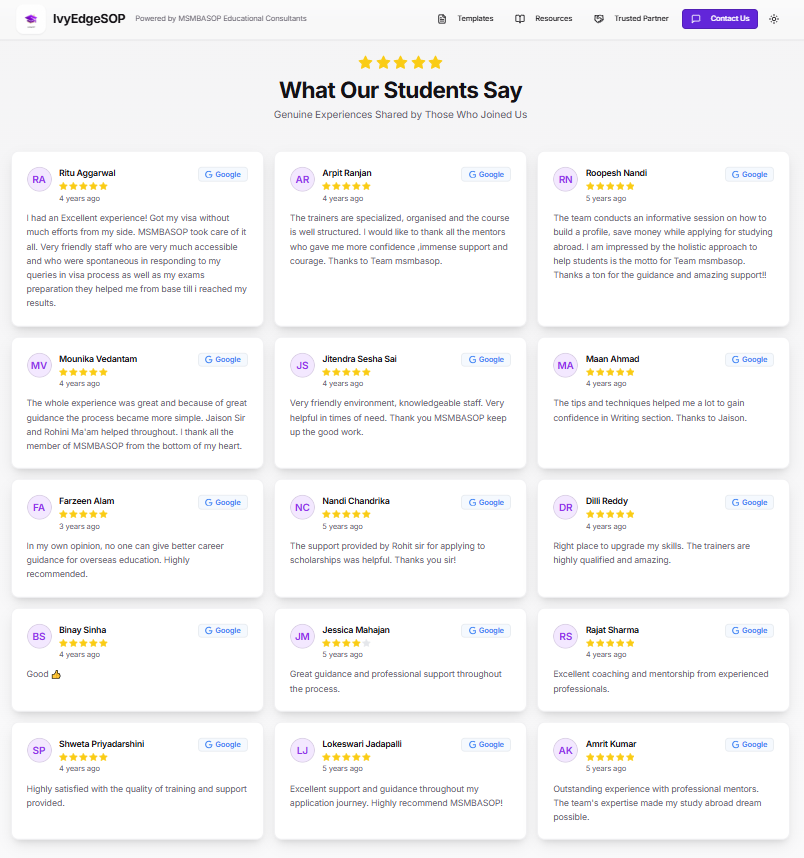Go to the Trusted Partner page
Screen dimensions: 804x858
[x=631, y=19]
